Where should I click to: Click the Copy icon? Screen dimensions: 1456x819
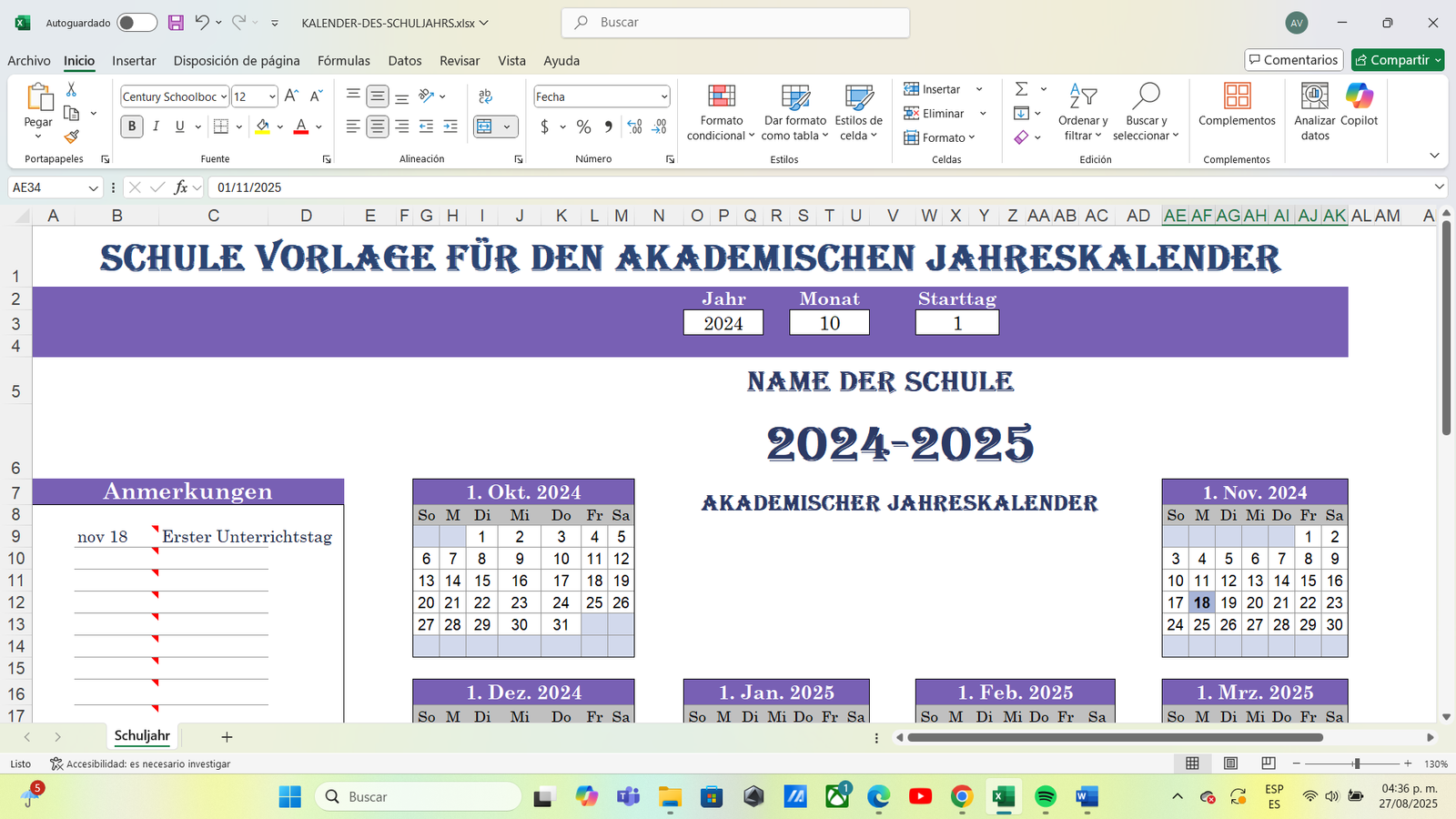72,113
